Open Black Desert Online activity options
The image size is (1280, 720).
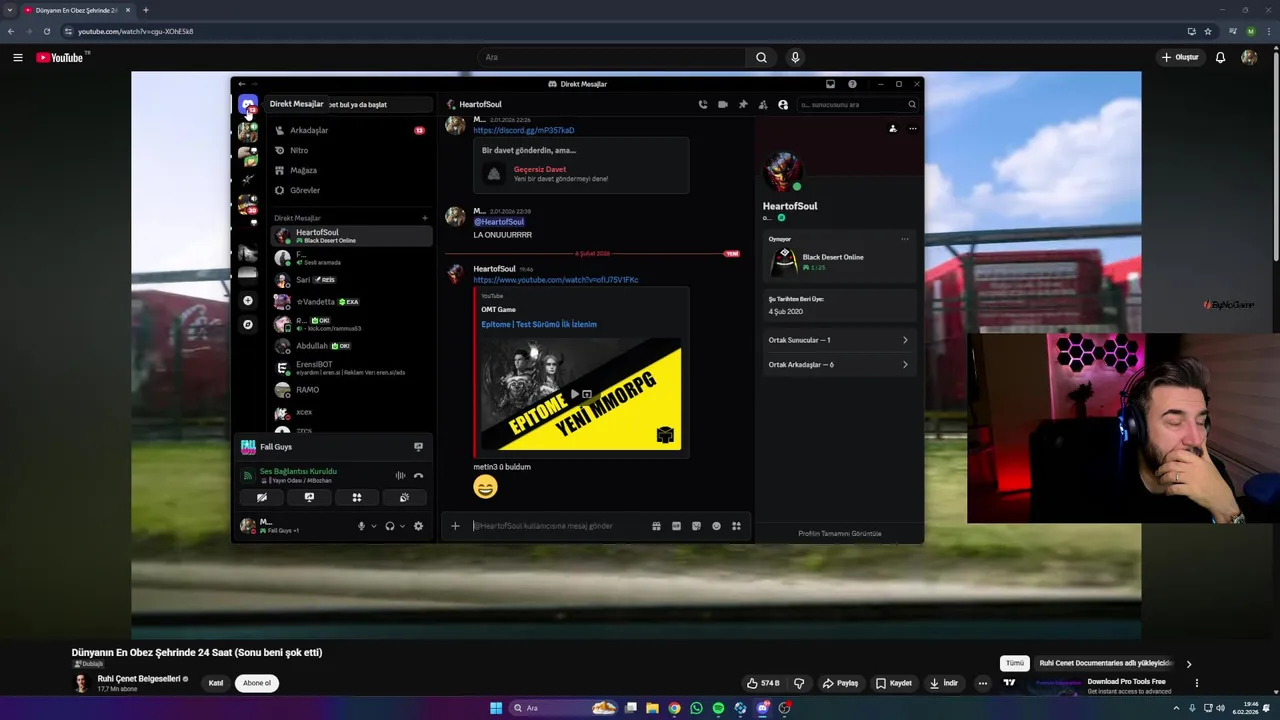(905, 239)
